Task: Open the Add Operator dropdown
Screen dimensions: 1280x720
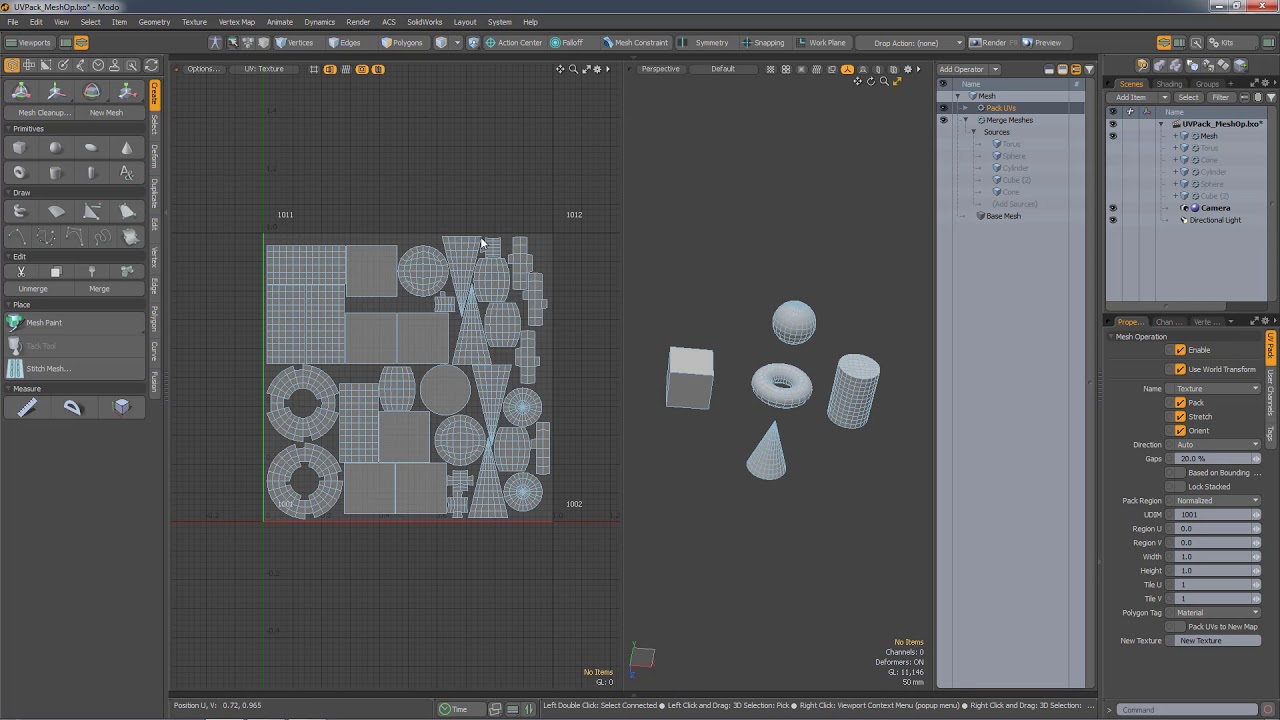Action: pyautogui.click(x=968, y=69)
